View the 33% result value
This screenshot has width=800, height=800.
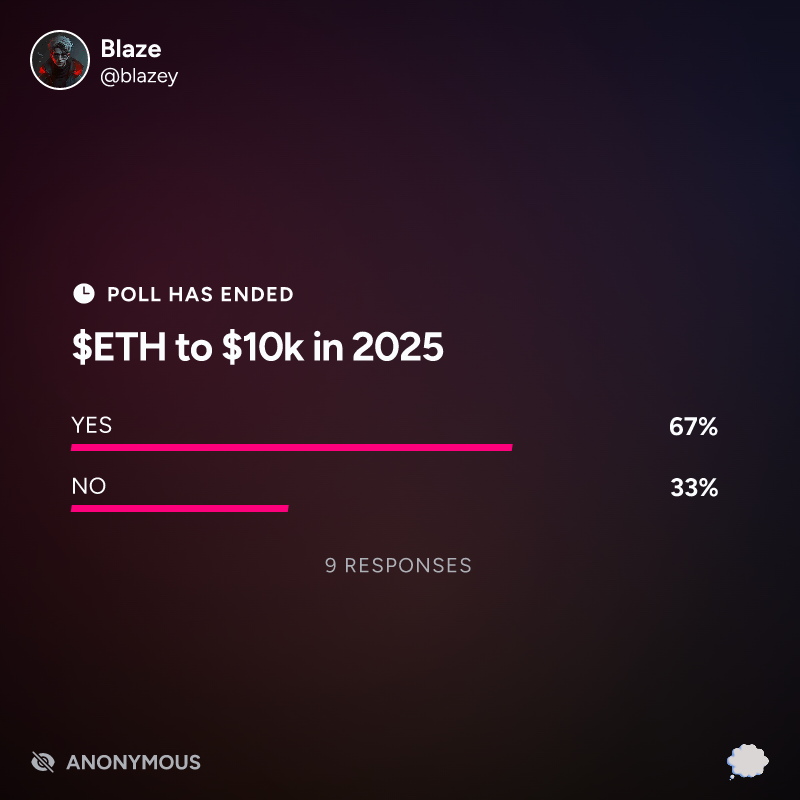694,488
